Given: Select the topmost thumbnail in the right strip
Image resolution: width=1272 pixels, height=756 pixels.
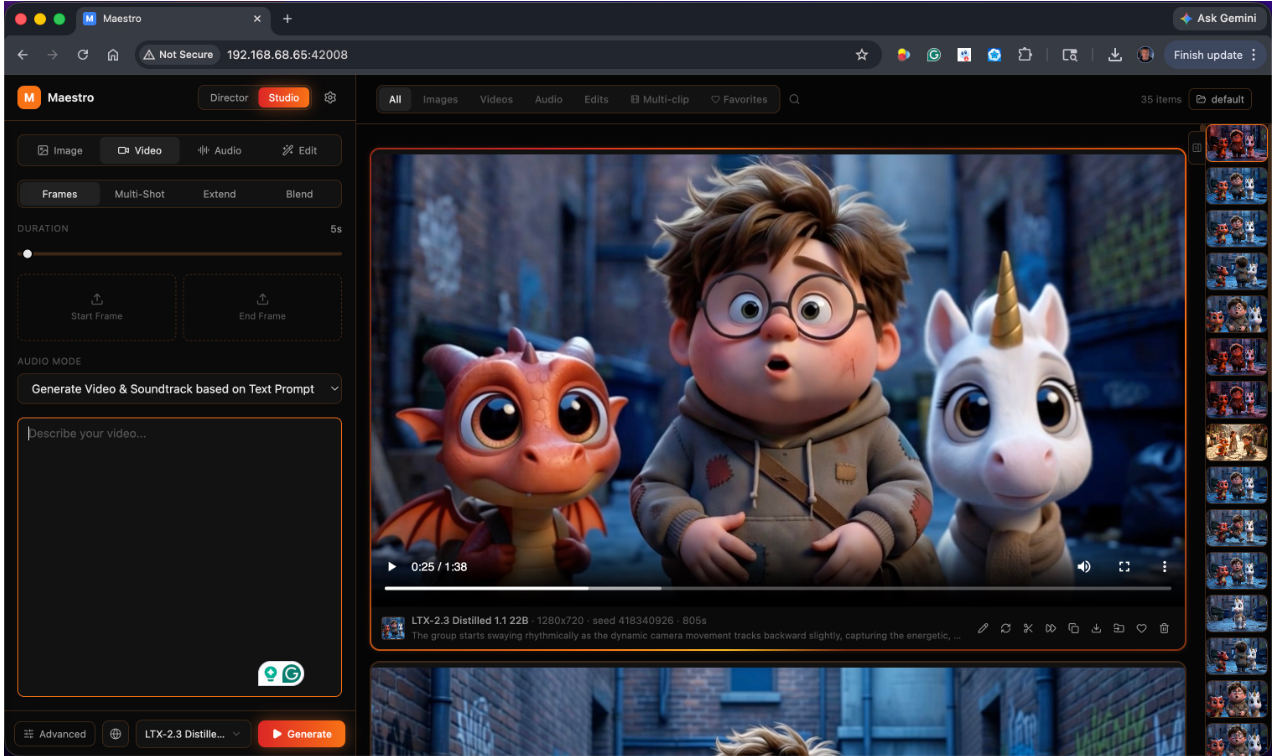Looking at the screenshot, I should tap(1236, 143).
